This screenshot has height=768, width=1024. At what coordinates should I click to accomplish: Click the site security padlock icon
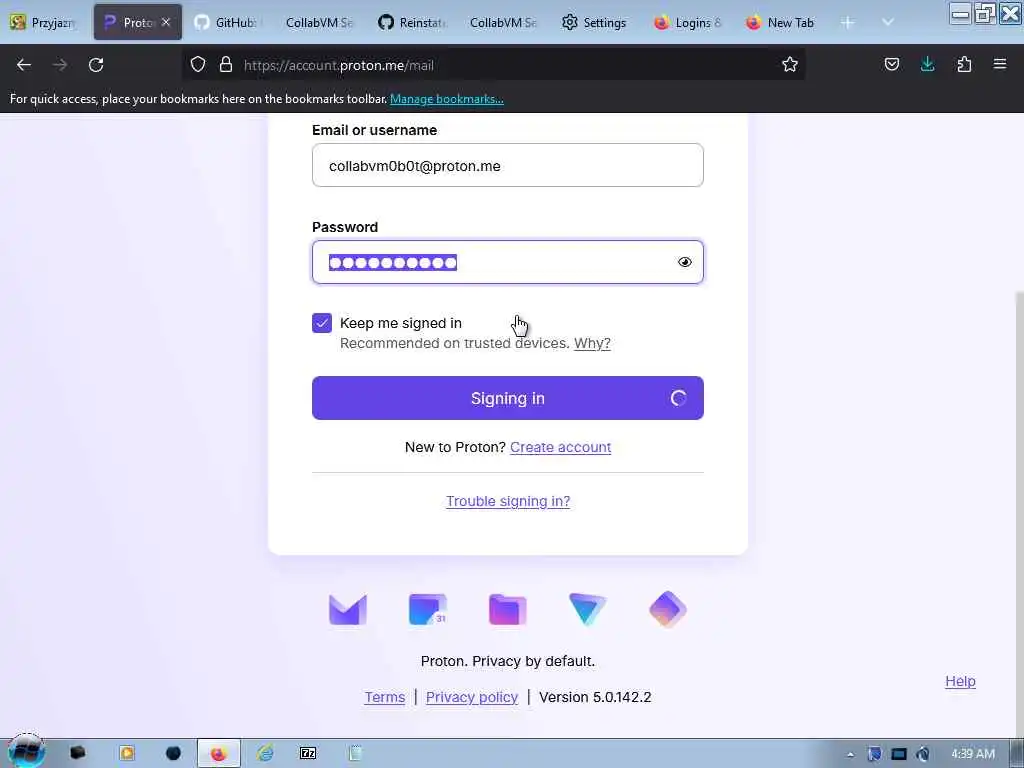226,64
